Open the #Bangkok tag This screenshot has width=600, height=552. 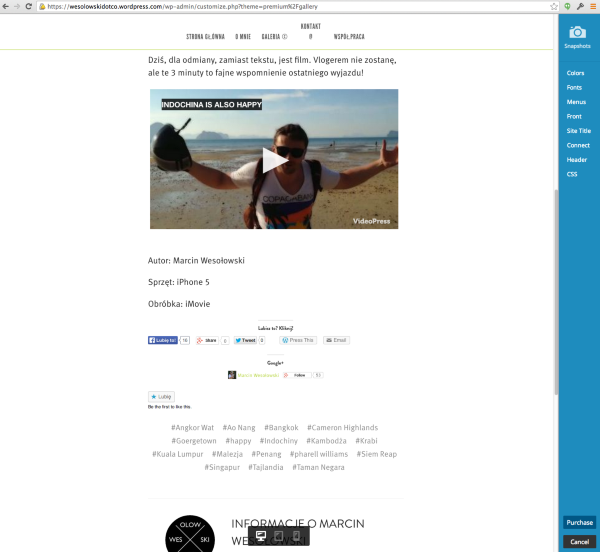click(x=281, y=428)
